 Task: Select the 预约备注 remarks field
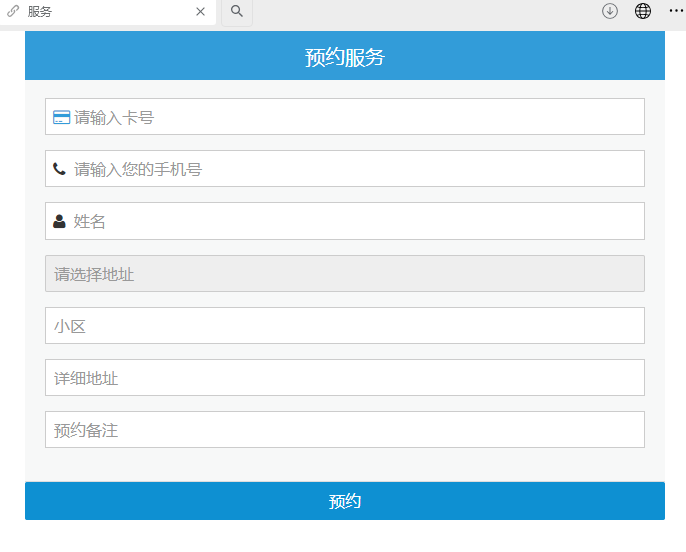344,430
